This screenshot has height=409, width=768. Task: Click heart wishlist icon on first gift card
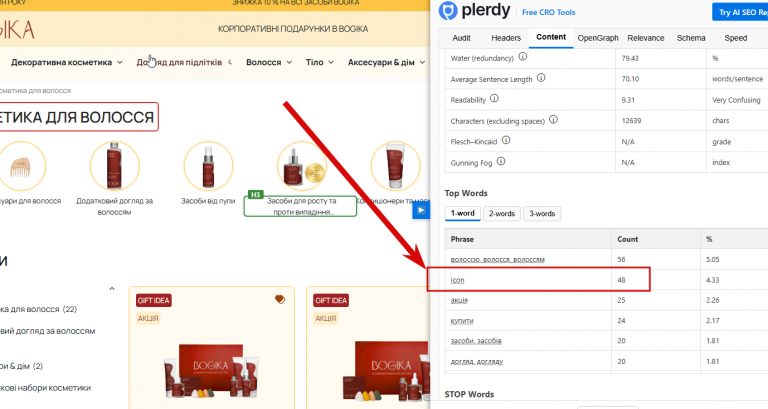coord(280,299)
